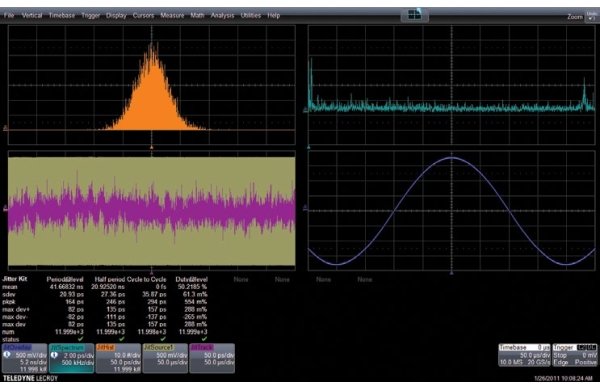Open the Timebase descriptor box
This screenshot has height=390, width=600.
pos(524,355)
